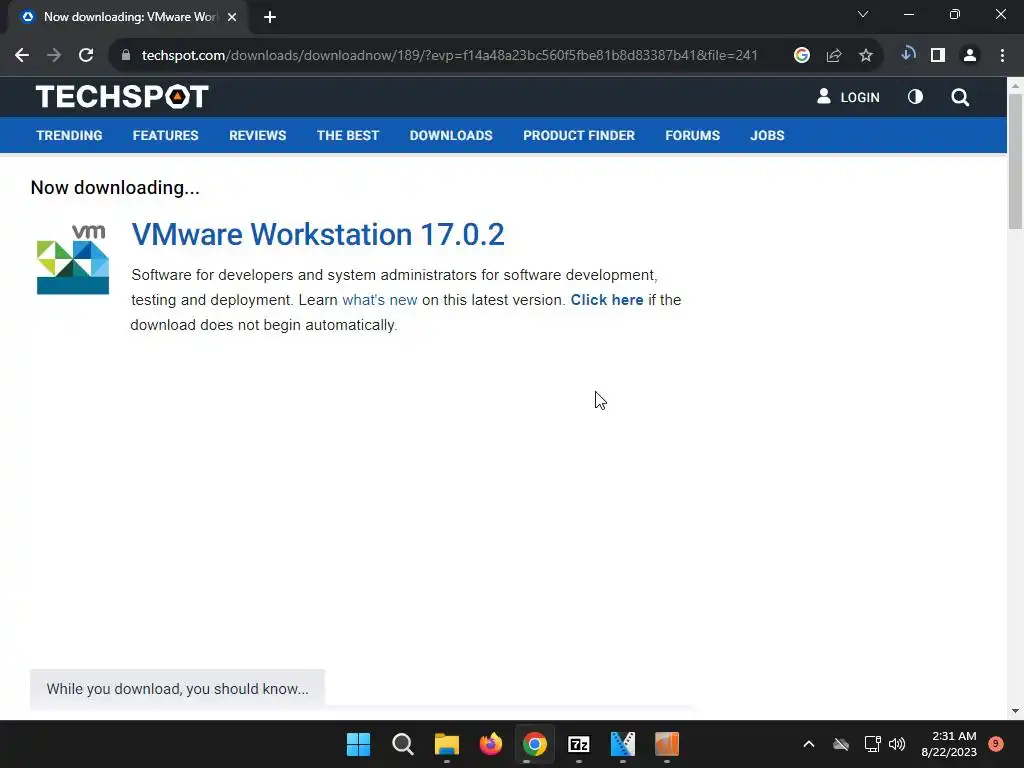This screenshot has width=1024, height=768.
Task: Open the DOWNLOADS section
Action: [x=451, y=135]
